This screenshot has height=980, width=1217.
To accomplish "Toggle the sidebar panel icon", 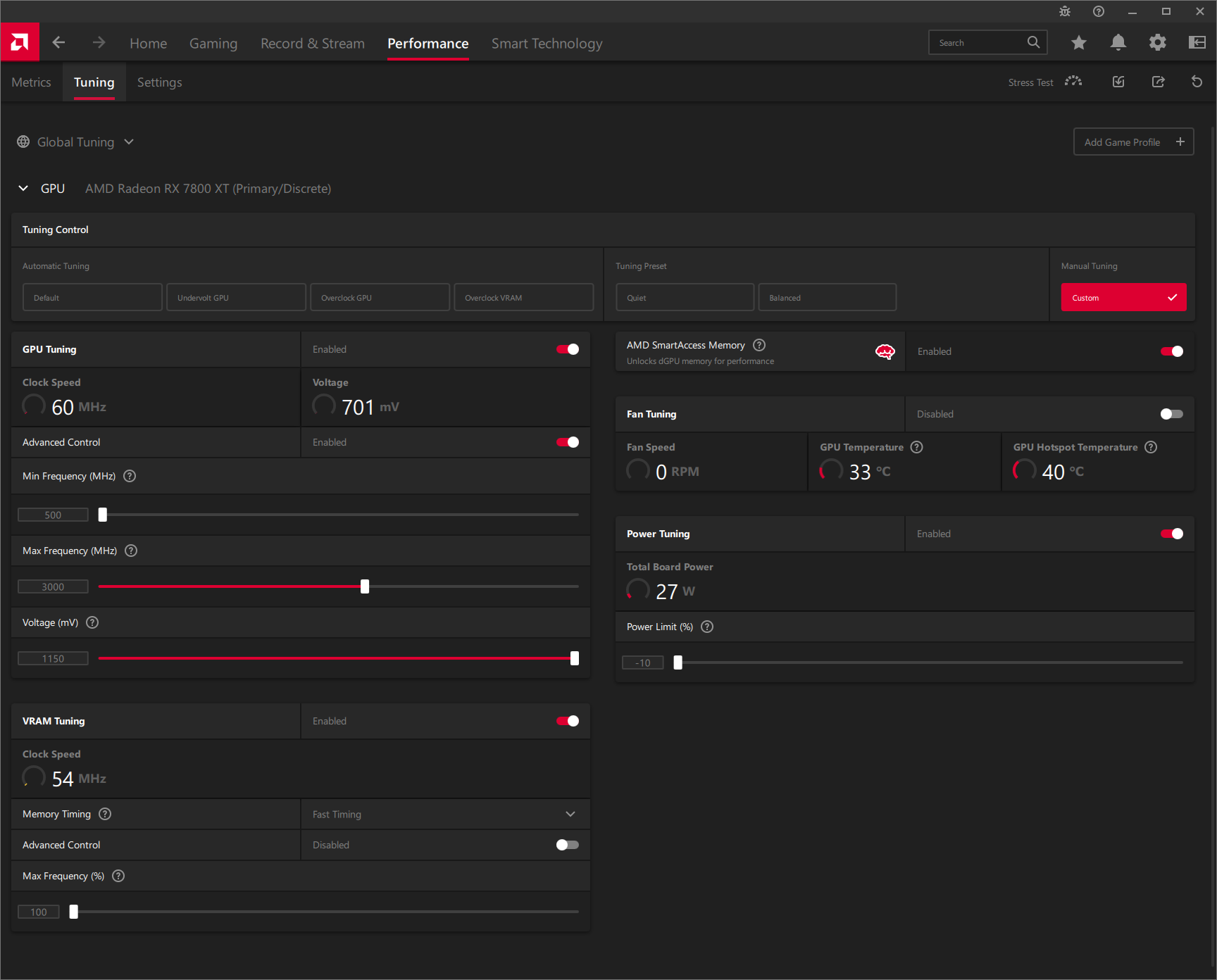I will [x=1197, y=43].
